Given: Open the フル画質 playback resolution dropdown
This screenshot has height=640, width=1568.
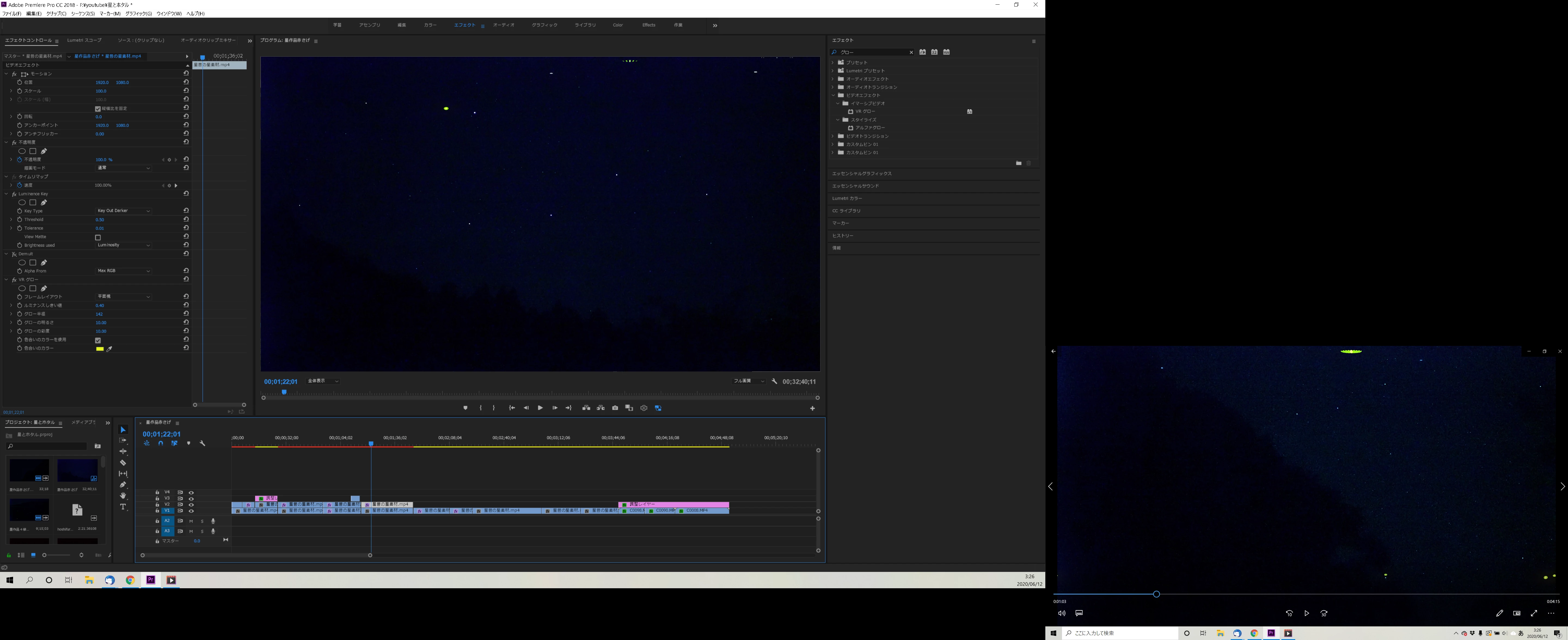Looking at the screenshot, I should pyautogui.click(x=749, y=381).
